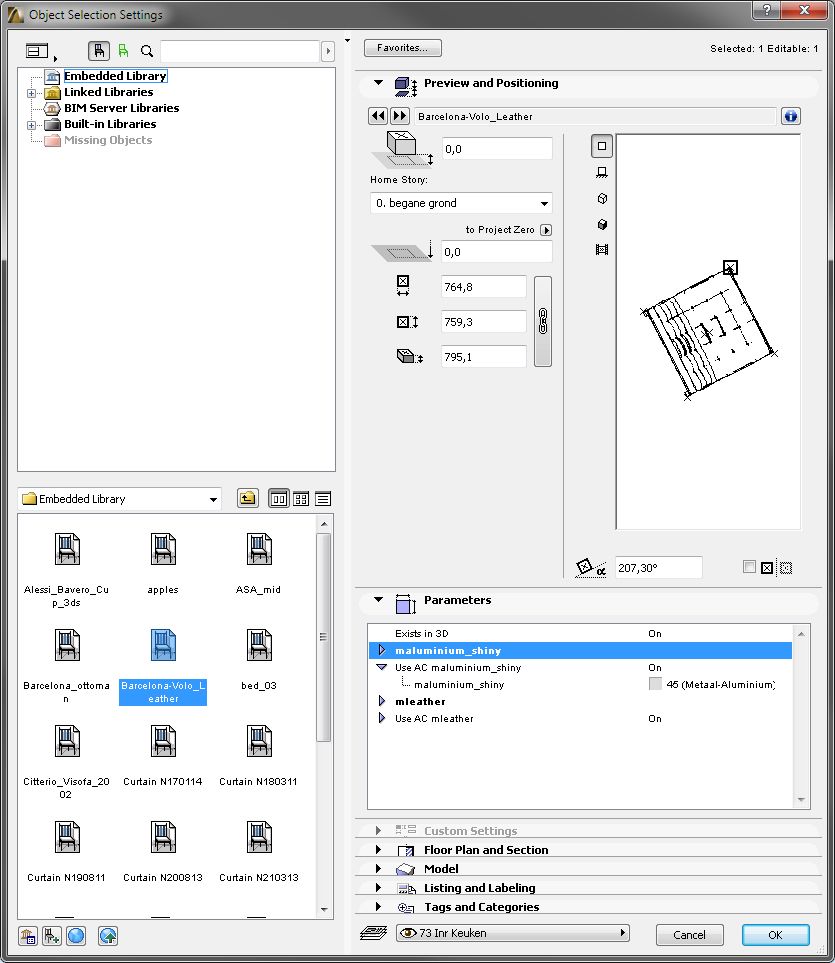Screen dimensions: 835x963
Task: Toggle the mirror checkbox next to angle
Action: click(x=749, y=567)
